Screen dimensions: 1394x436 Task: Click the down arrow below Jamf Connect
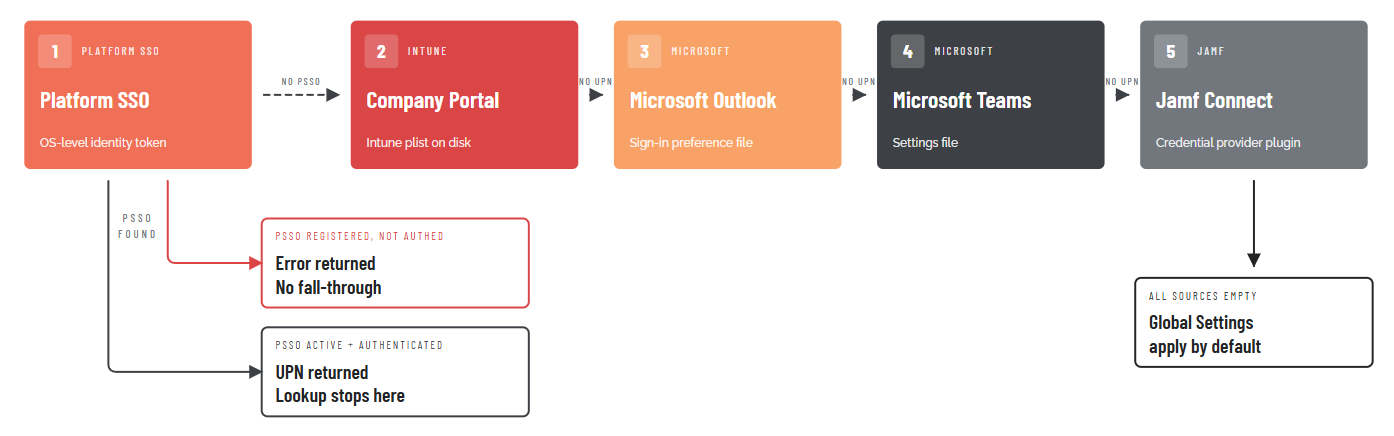tap(1254, 224)
